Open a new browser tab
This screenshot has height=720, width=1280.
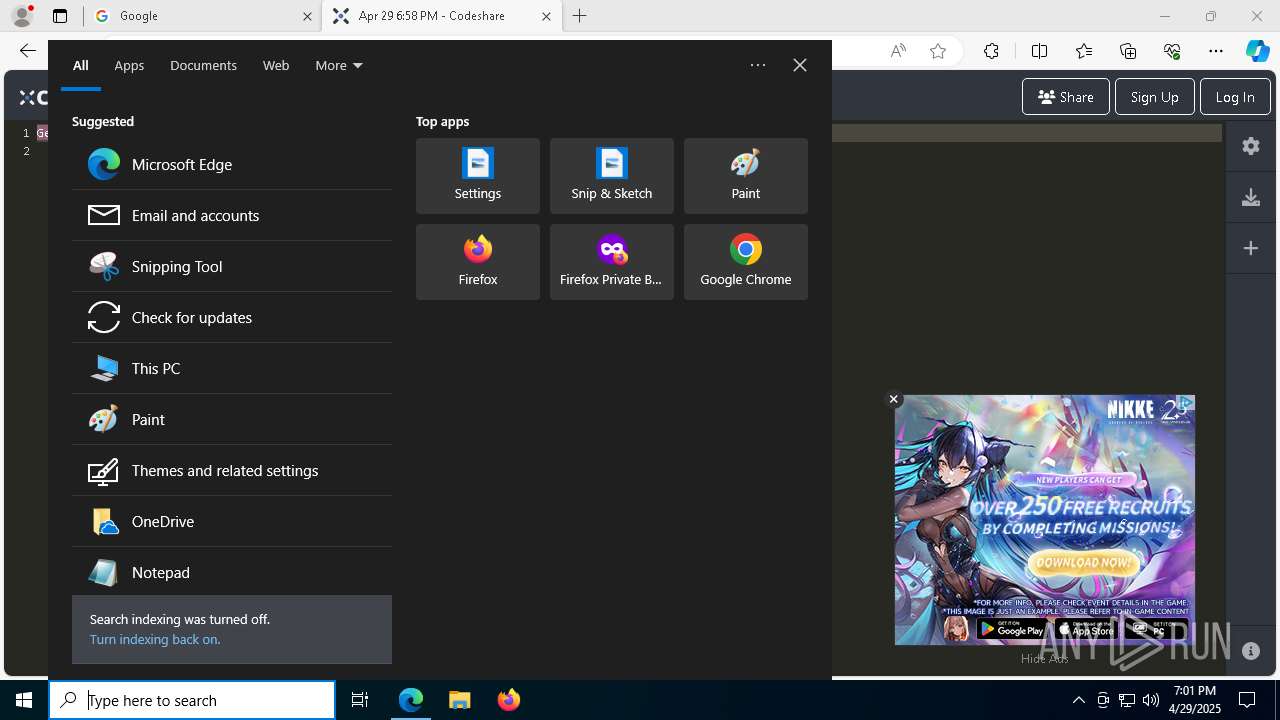[x=580, y=16]
